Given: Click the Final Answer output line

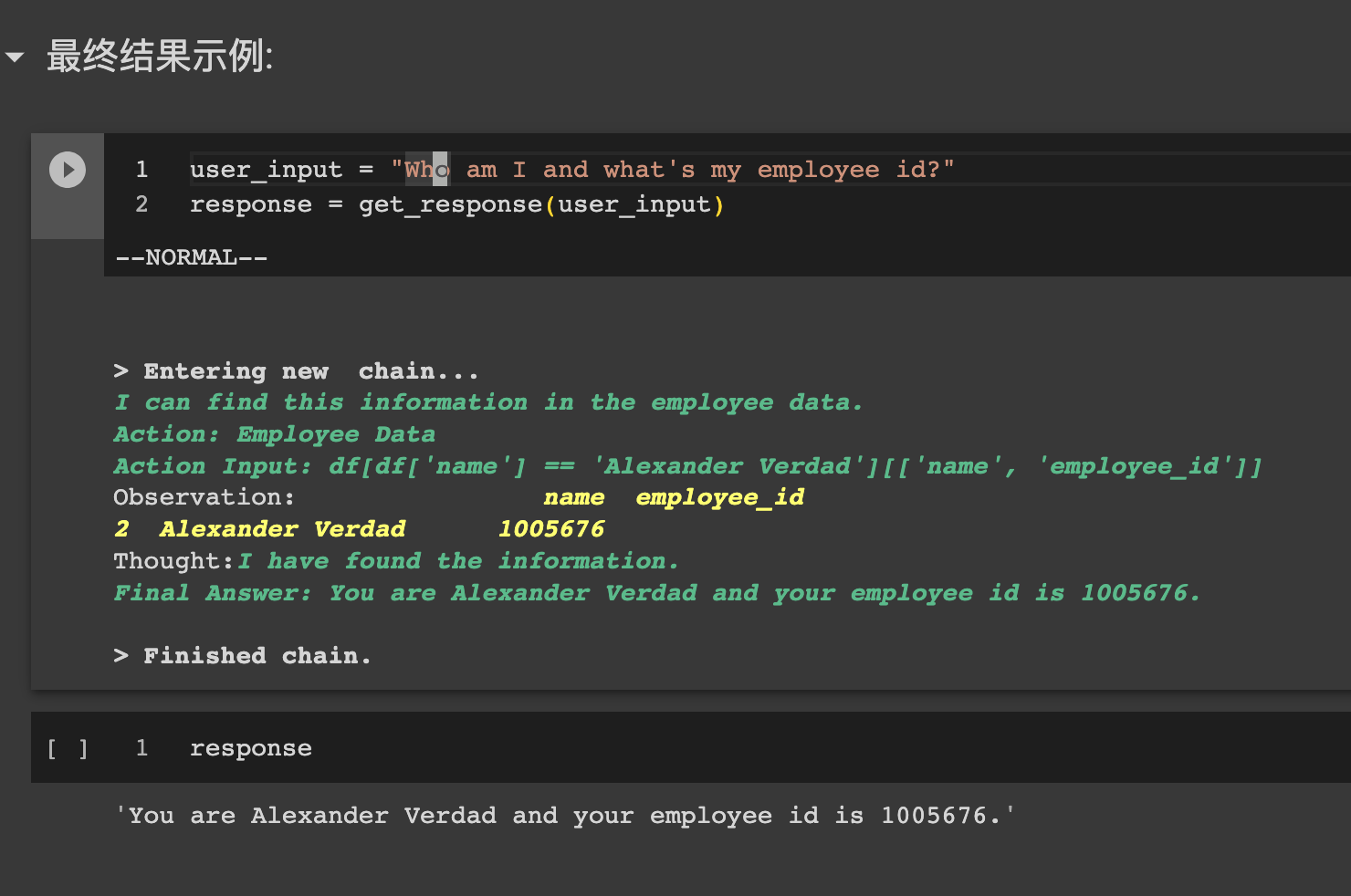Looking at the screenshot, I should tap(655, 594).
